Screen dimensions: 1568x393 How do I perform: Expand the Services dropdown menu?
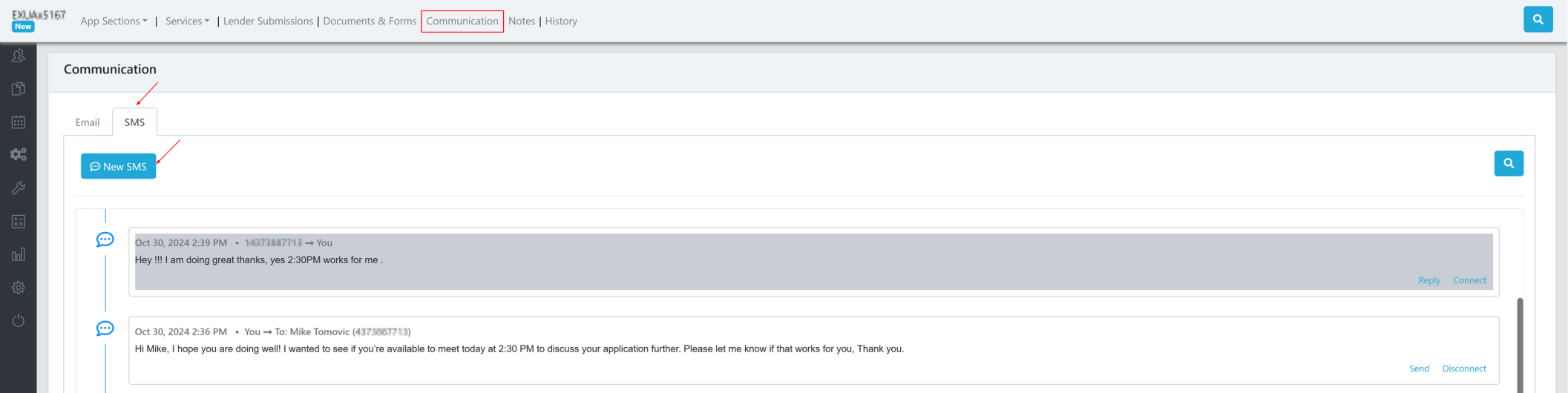tap(187, 22)
